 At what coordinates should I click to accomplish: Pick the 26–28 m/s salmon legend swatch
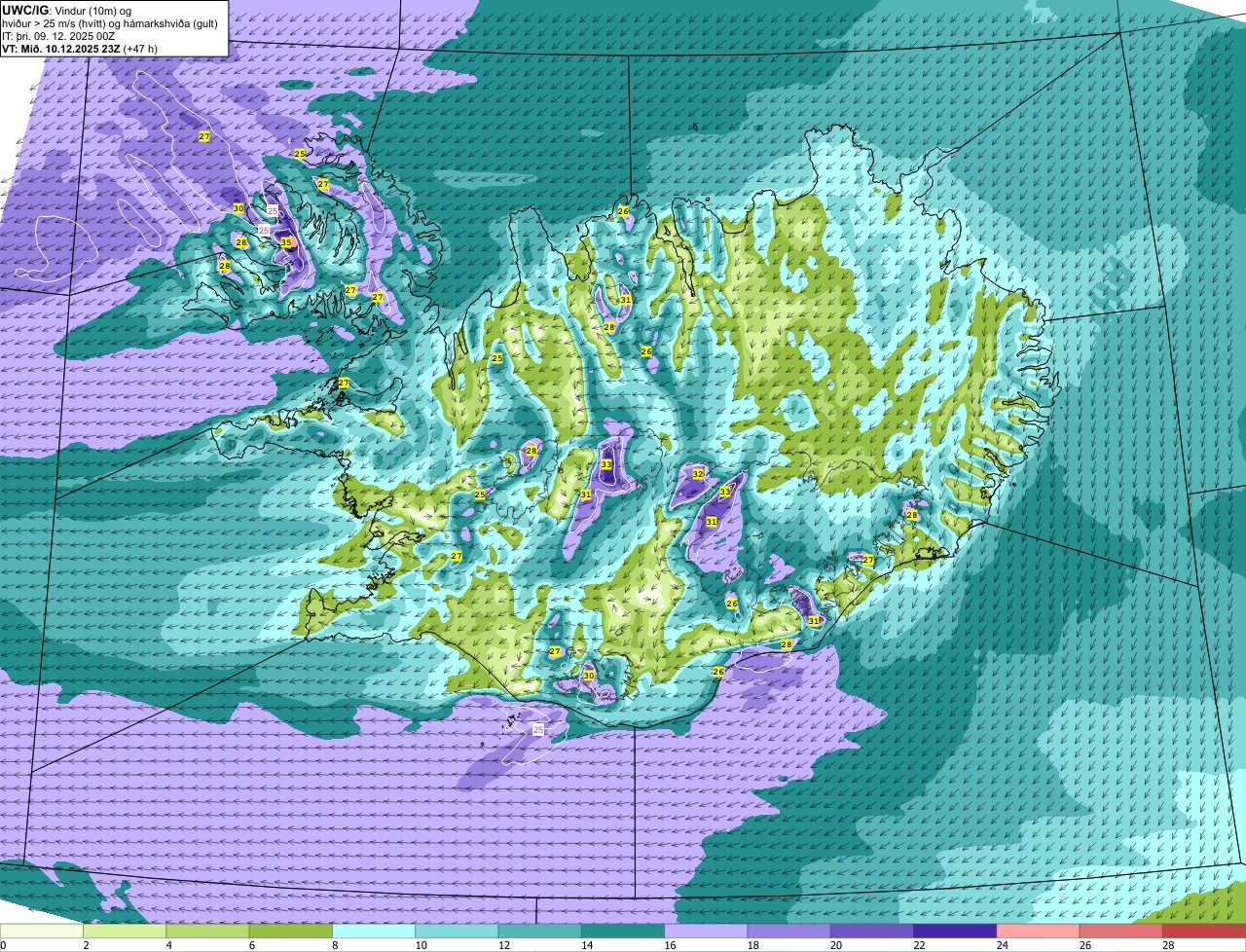tap(1121, 931)
